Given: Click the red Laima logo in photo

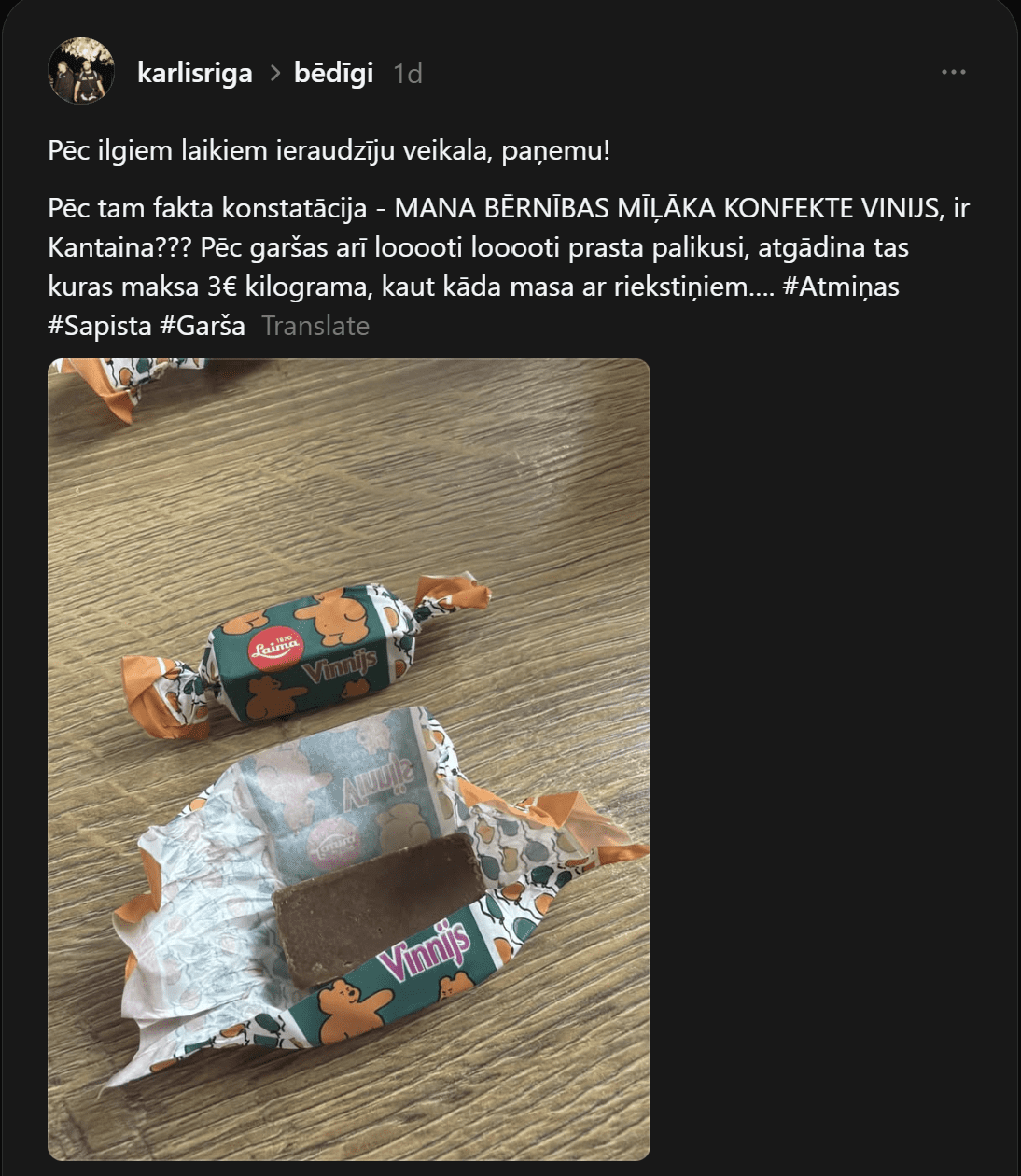Looking at the screenshot, I should 275,644.
